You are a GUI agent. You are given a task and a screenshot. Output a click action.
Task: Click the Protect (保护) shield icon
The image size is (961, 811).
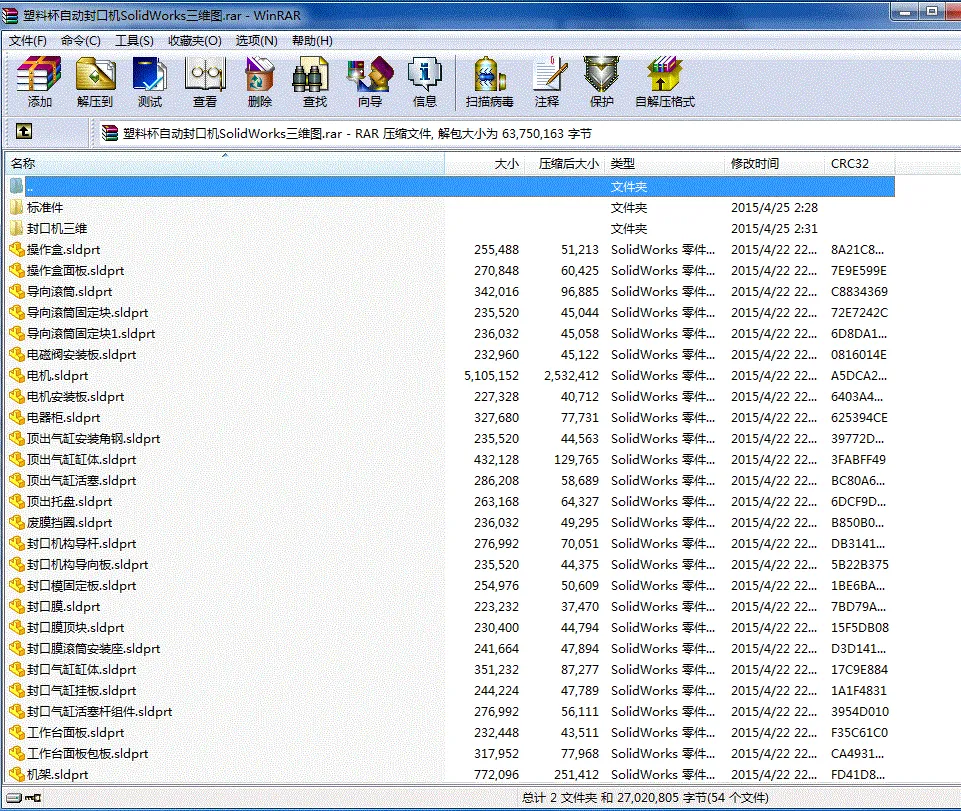pyautogui.click(x=601, y=74)
